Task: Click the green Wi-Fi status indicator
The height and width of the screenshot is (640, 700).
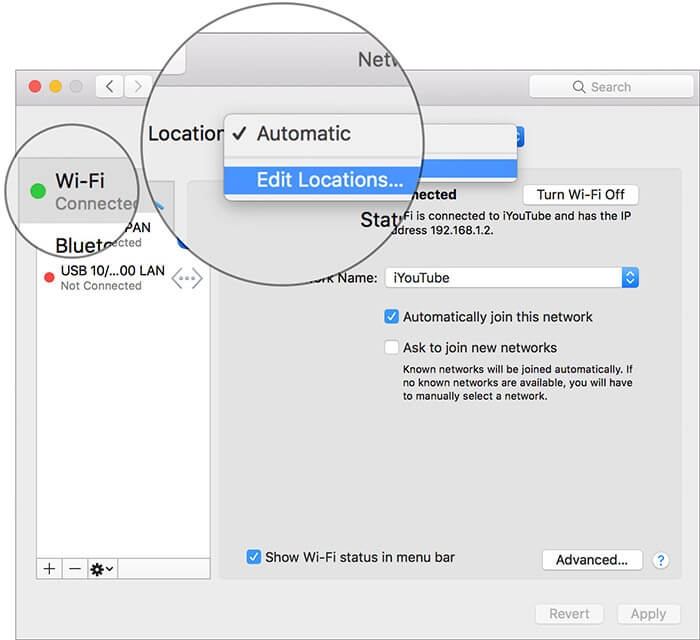Action: point(38,191)
